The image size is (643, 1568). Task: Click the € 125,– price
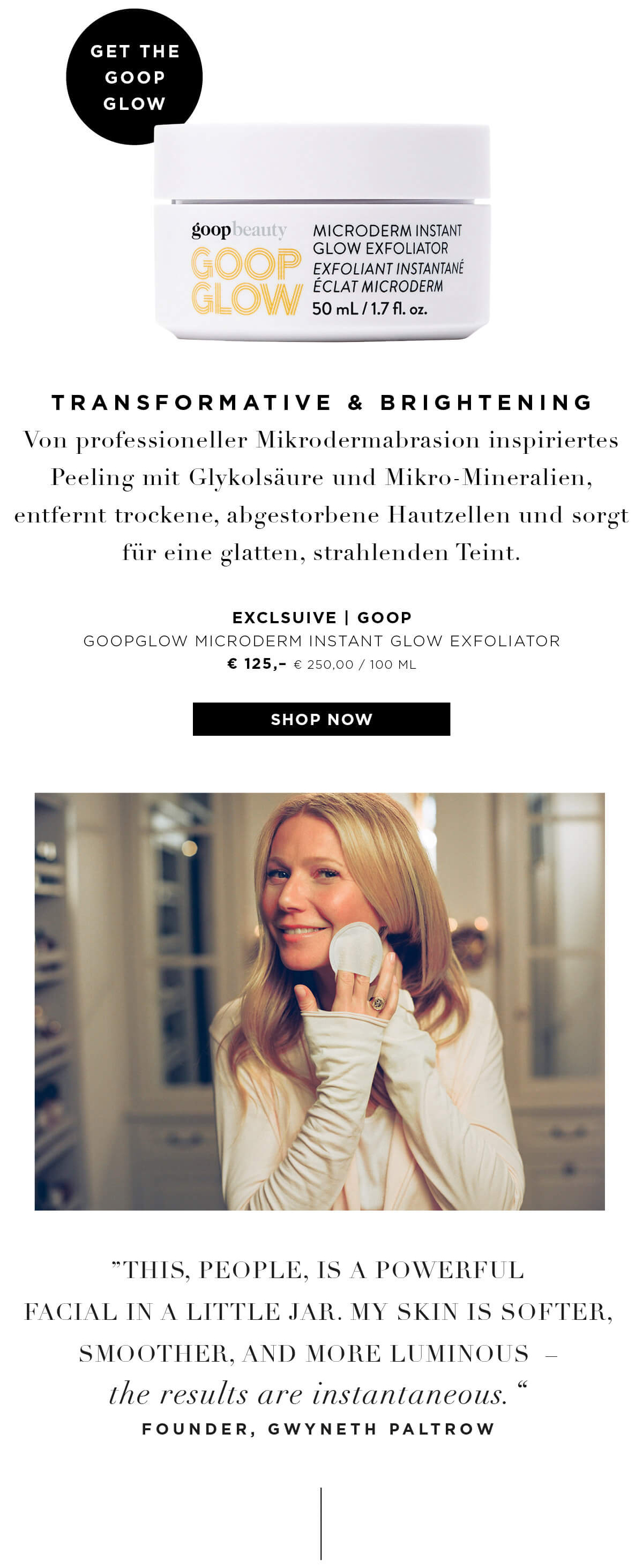click(256, 664)
